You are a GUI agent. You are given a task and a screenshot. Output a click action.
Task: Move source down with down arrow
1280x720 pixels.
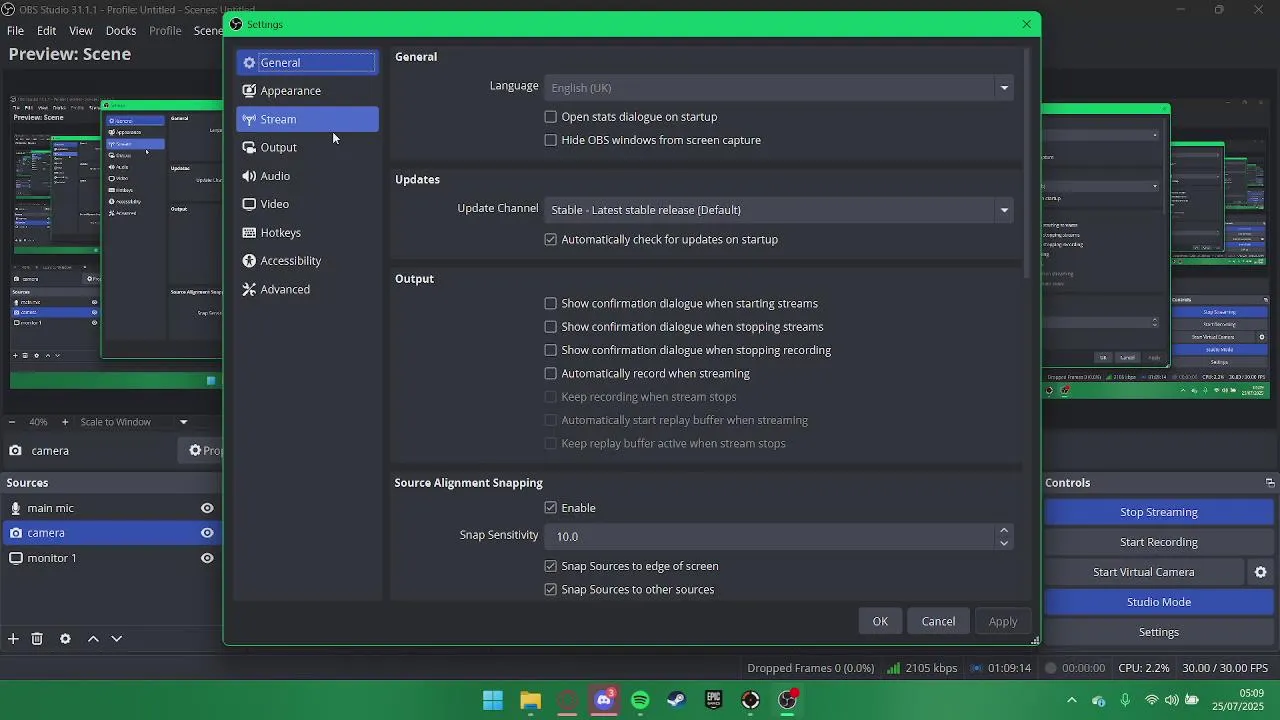[x=116, y=639]
